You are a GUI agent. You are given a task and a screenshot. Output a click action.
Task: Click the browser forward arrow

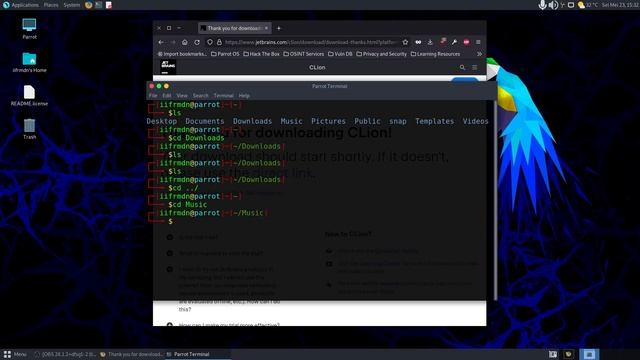click(x=173, y=42)
